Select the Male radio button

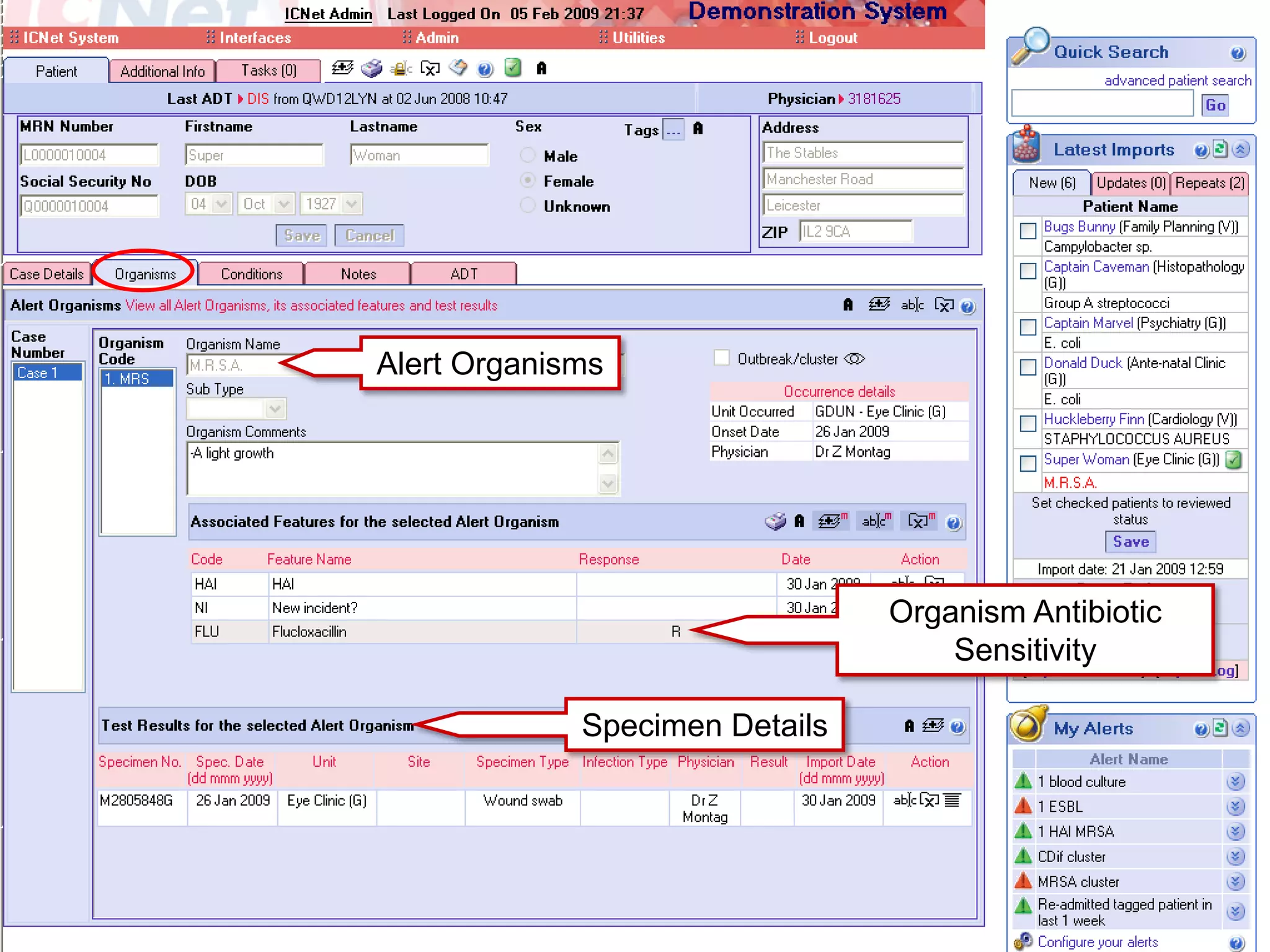(527, 154)
